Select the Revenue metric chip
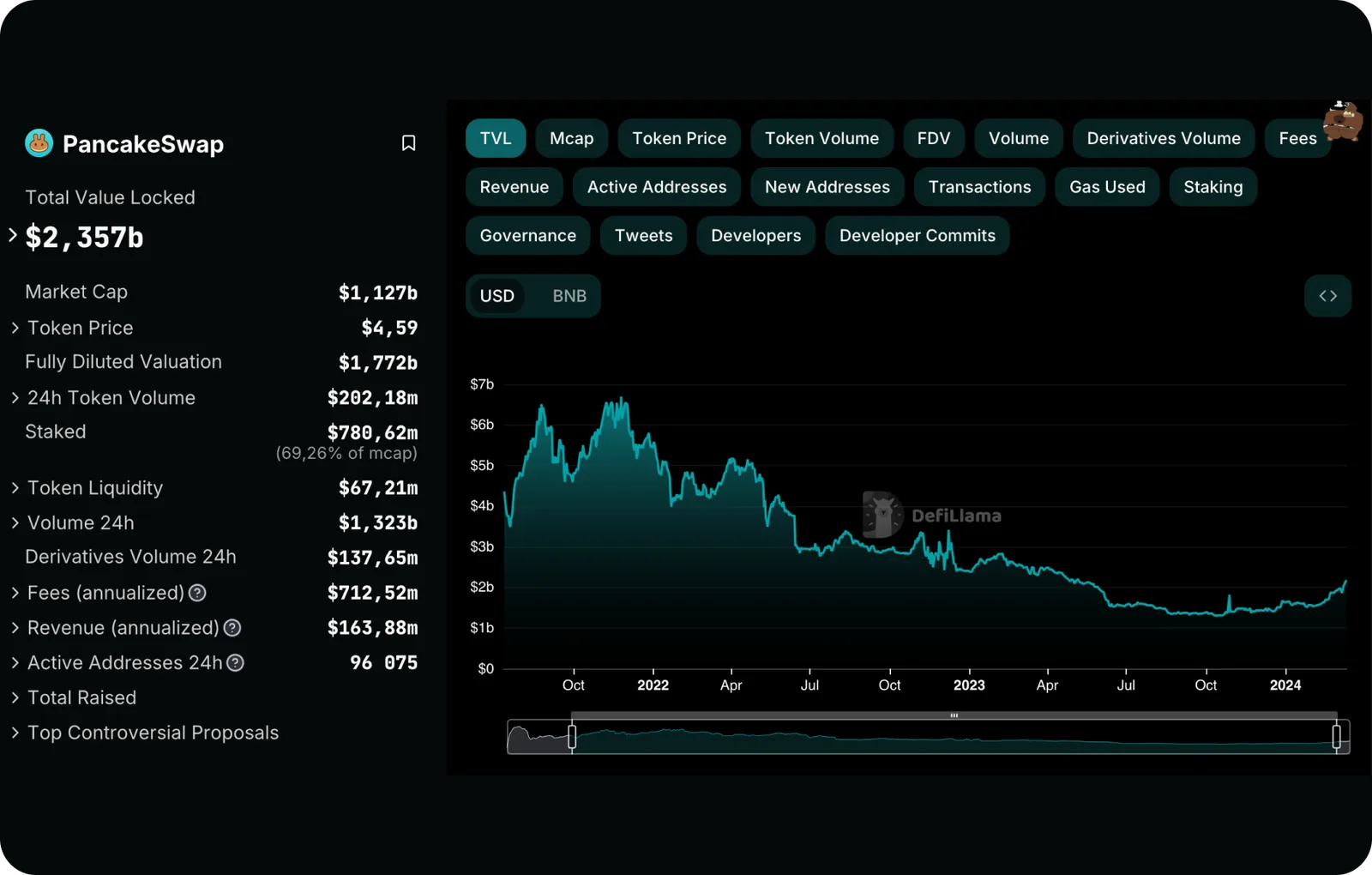Screen dimensions: 1372x875 pos(514,187)
